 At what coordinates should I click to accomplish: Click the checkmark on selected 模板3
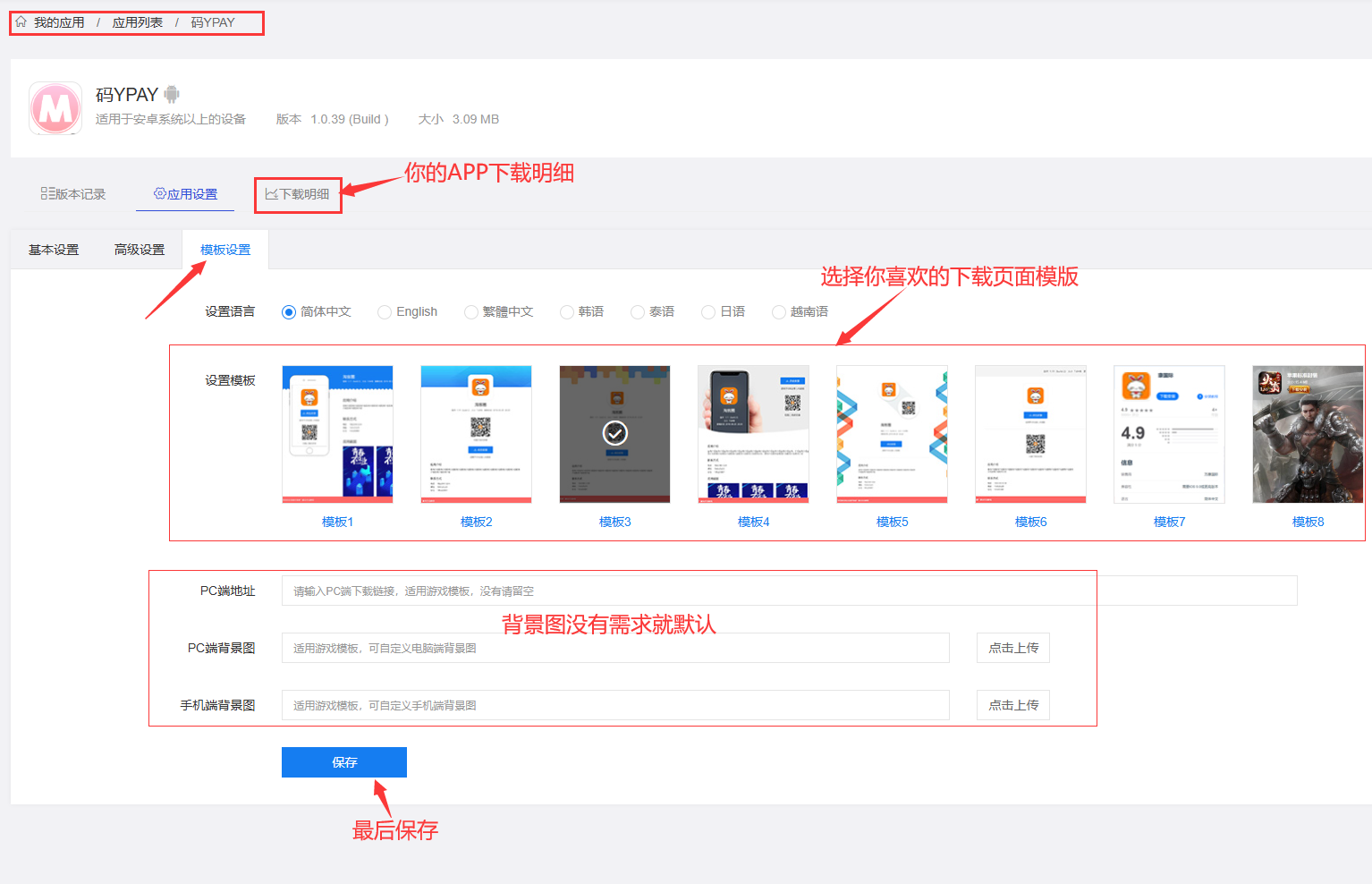615,433
